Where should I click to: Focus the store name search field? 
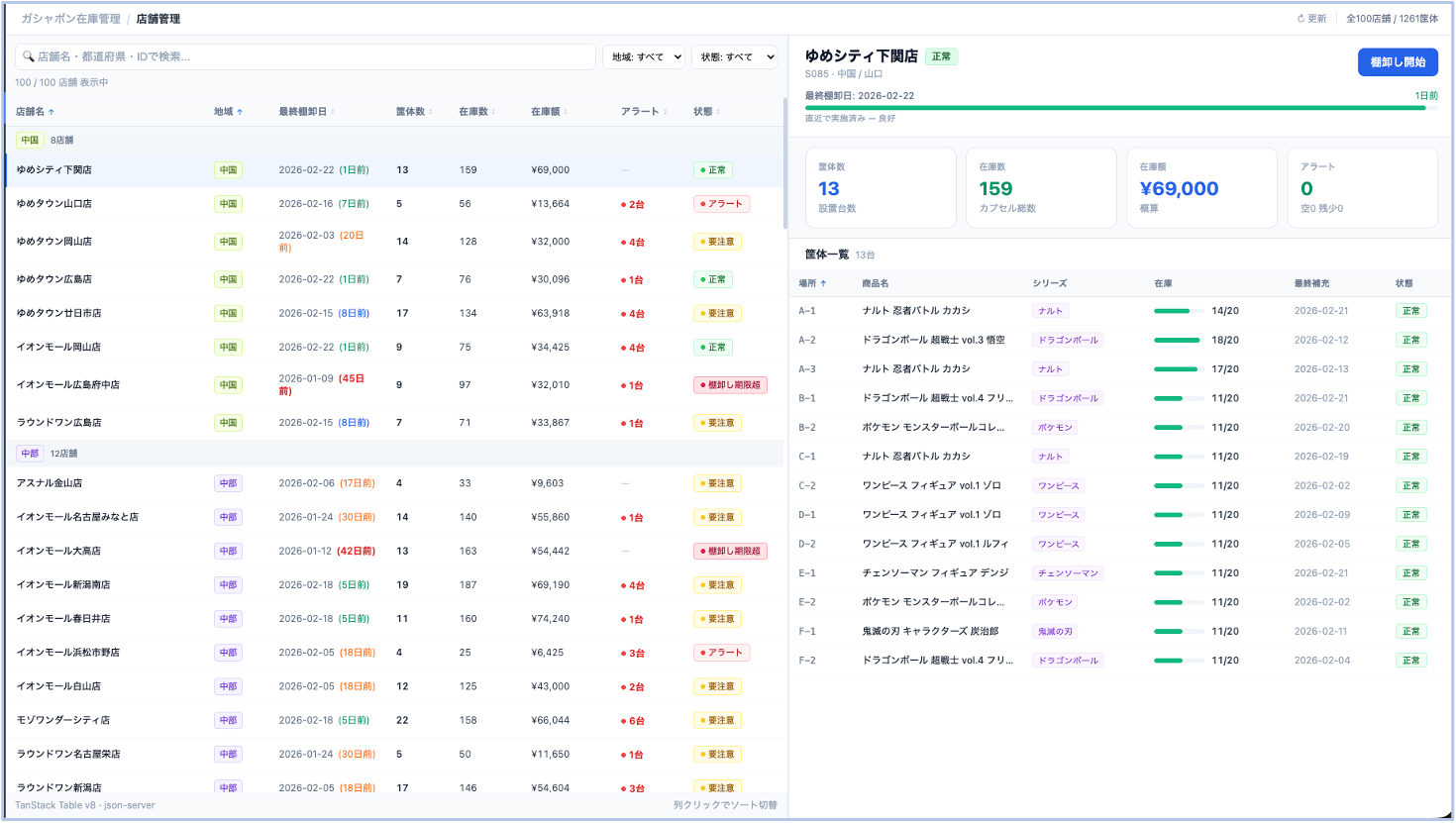pyautogui.click(x=307, y=56)
